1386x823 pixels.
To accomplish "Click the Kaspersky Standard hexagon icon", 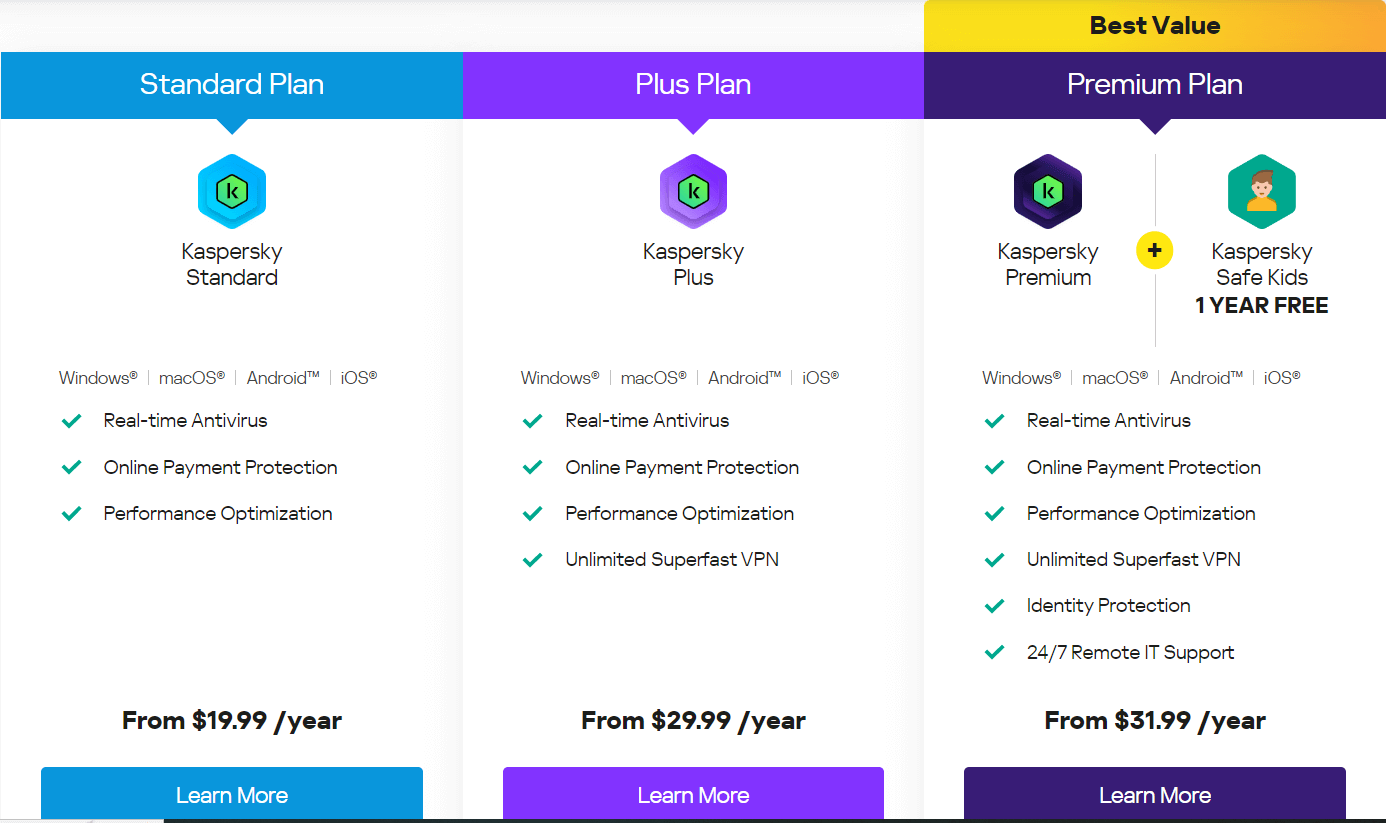I will point(232,191).
